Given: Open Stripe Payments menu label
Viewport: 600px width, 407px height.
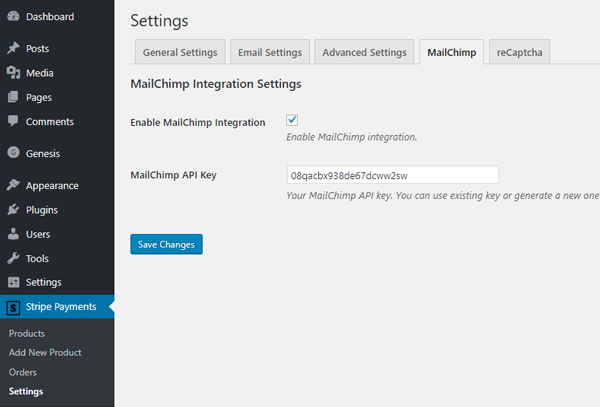Looking at the screenshot, I should pyautogui.click(x=61, y=307).
